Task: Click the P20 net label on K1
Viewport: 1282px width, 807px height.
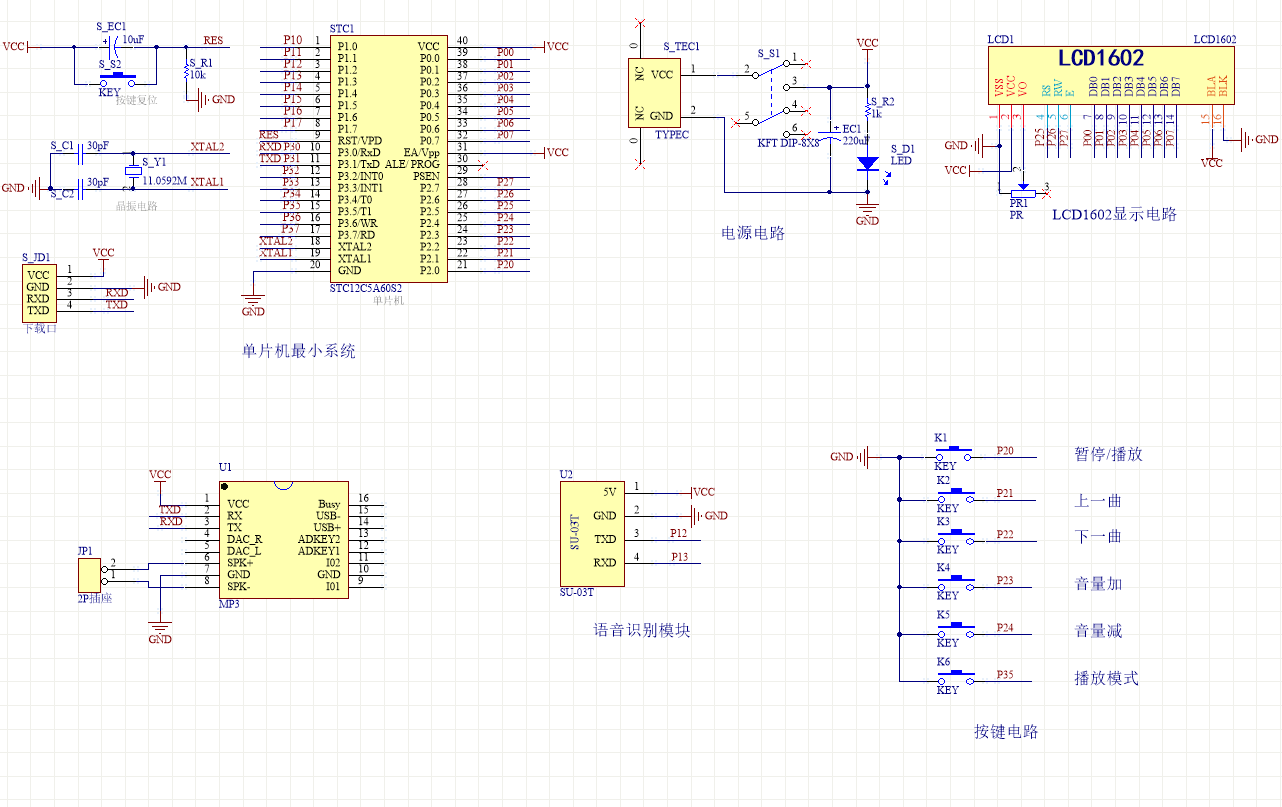Action: click(1004, 450)
